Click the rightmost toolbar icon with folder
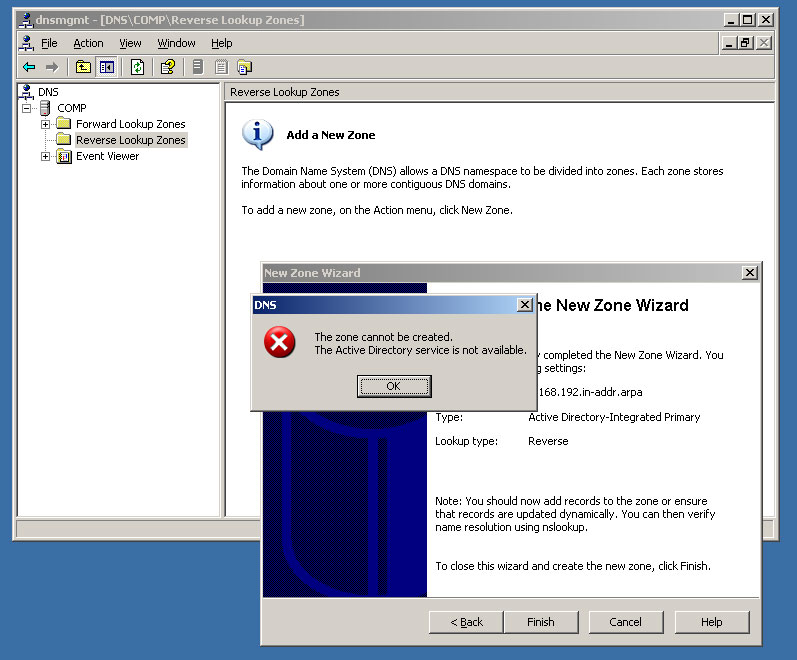Screen dimensions: 797x660 [244, 67]
